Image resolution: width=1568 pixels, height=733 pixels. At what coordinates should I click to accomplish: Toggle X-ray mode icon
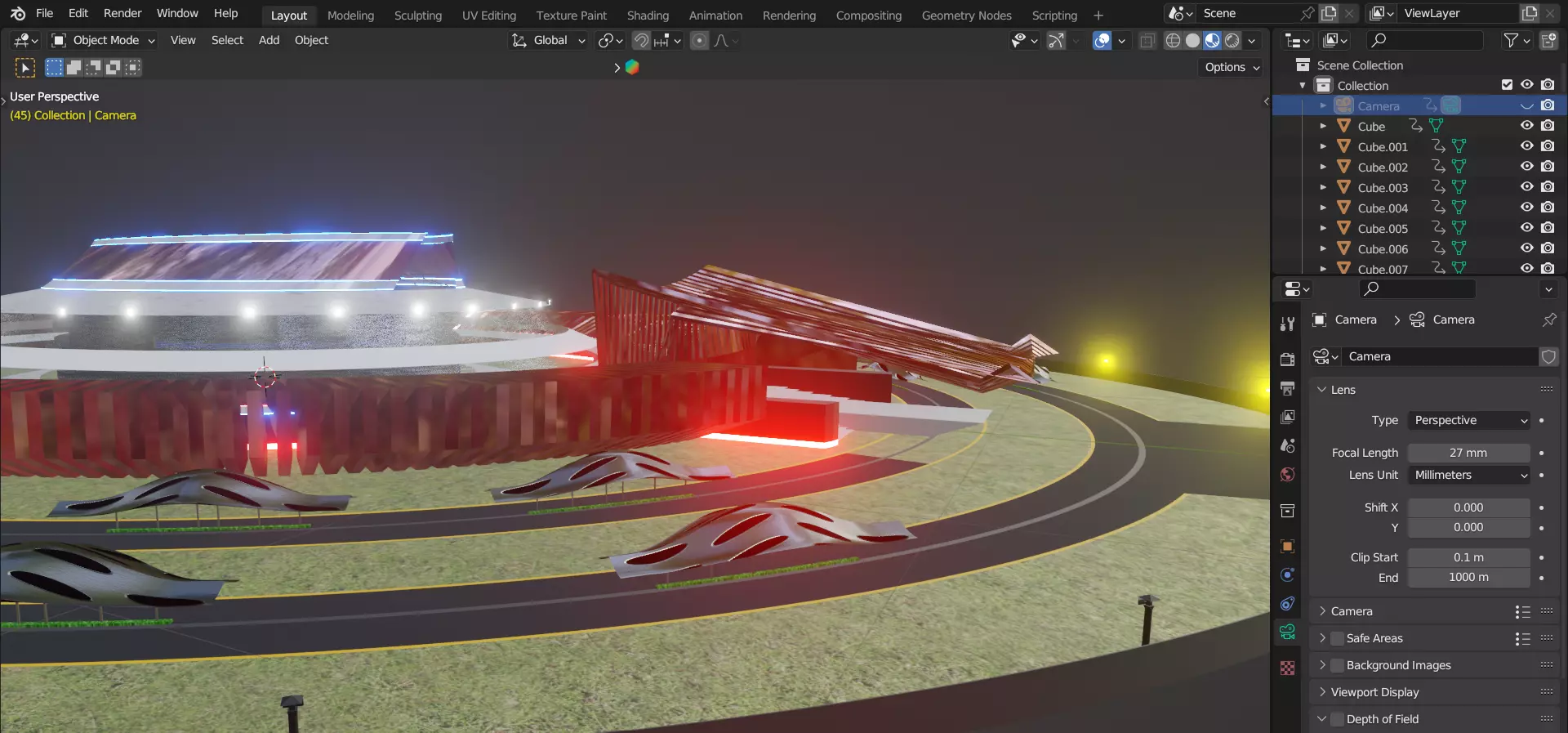pos(1147,40)
